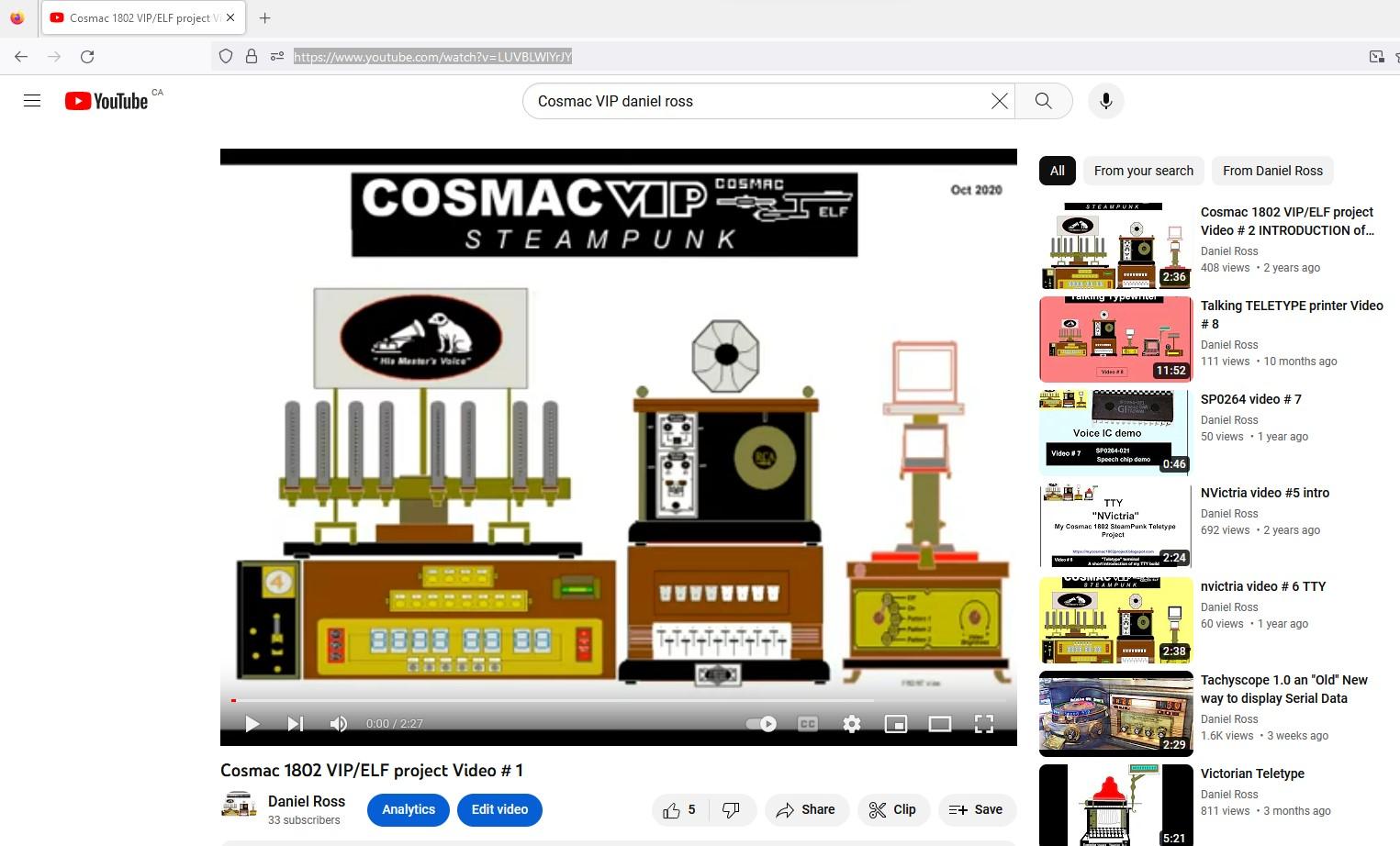Screen dimensions: 1400x846
Task: Open the Tachyscope 1.0 title link
Action: pos(1284,689)
